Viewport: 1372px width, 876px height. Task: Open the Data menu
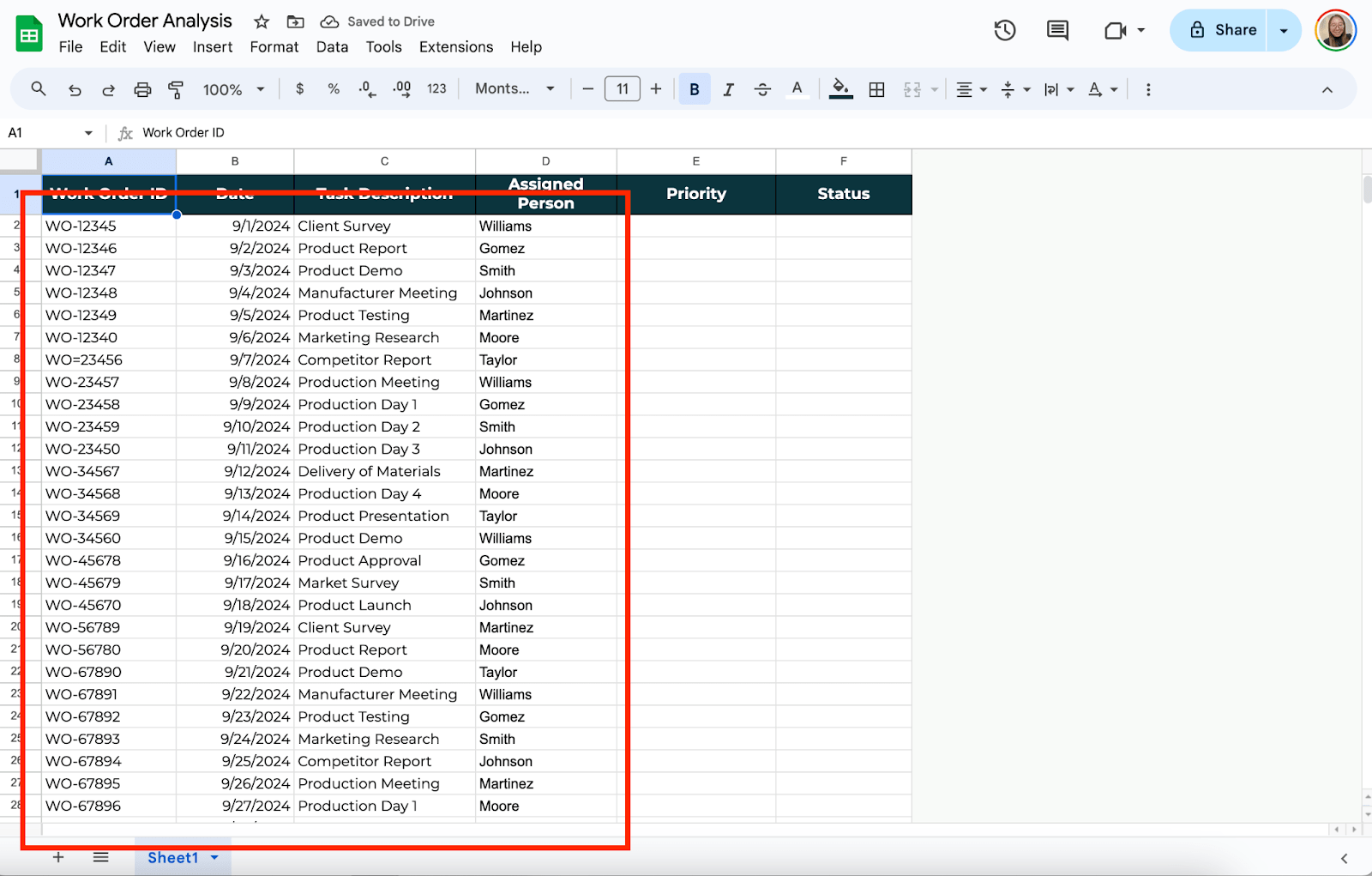point(332,47)
